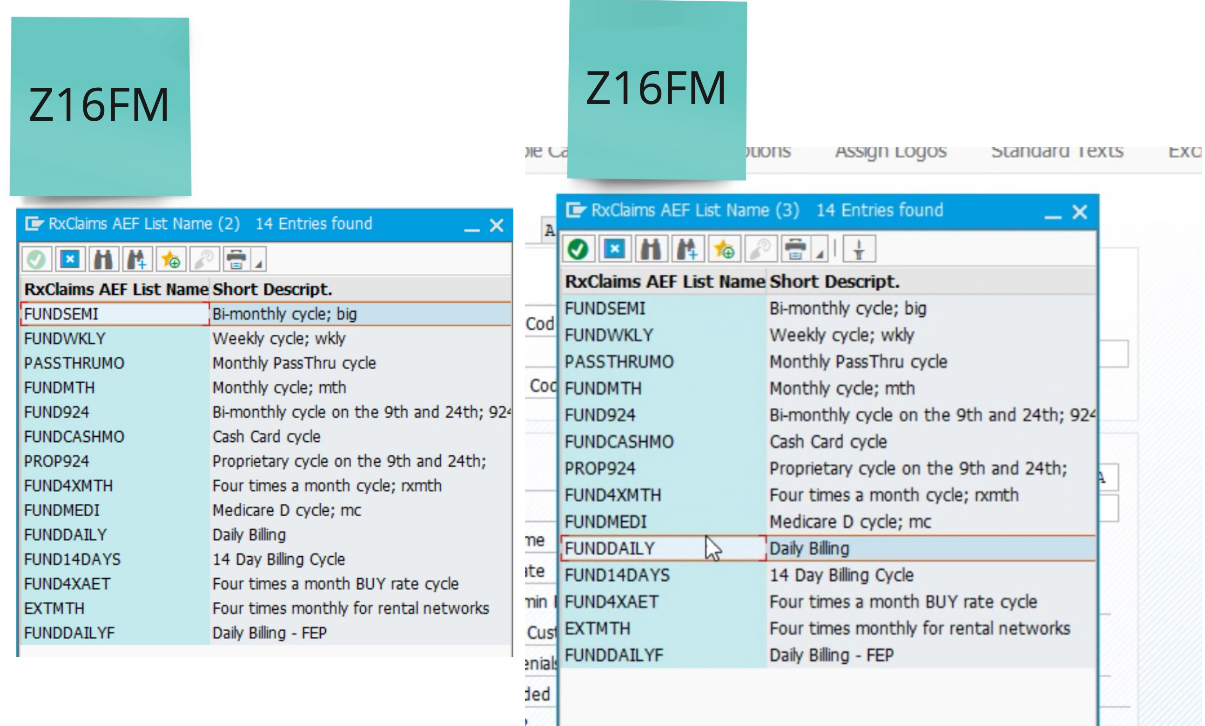This screenshot has height=726, width=1205.
Task: Click the green Copy checkmark in the right dialog (3)
Action: [578, 248]
